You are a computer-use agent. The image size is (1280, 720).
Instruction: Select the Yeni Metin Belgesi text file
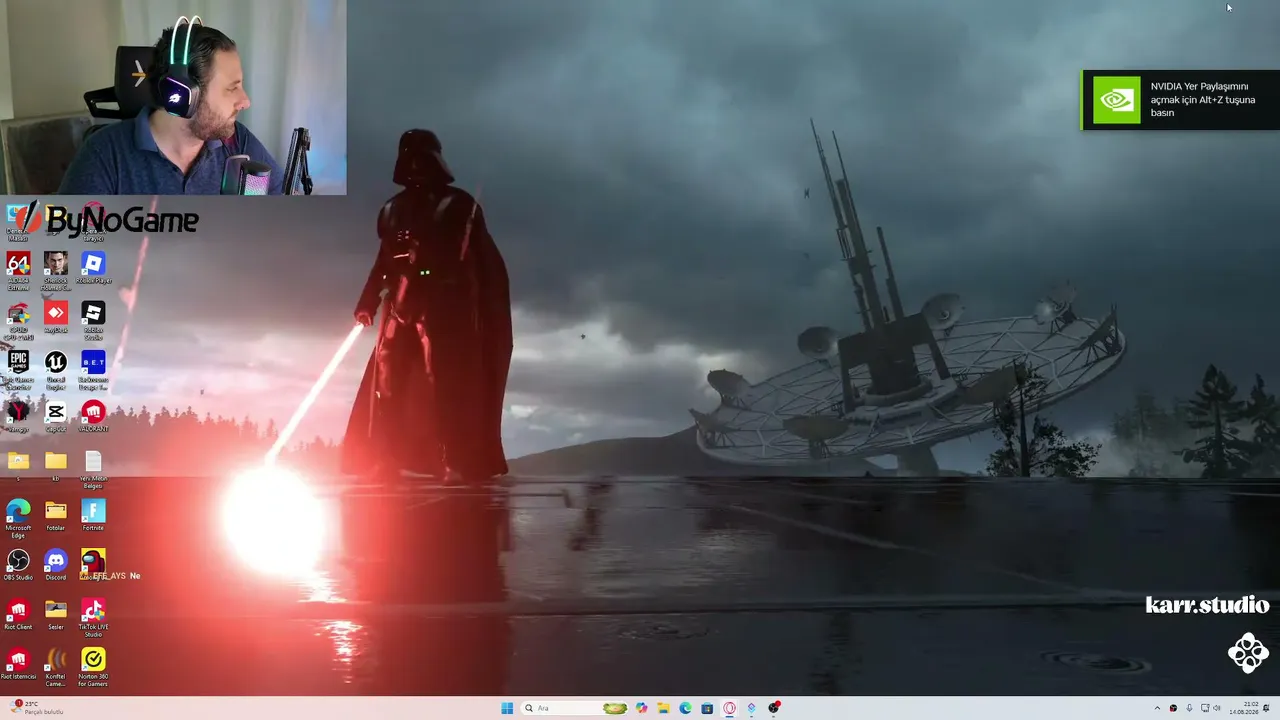point(93,469)
